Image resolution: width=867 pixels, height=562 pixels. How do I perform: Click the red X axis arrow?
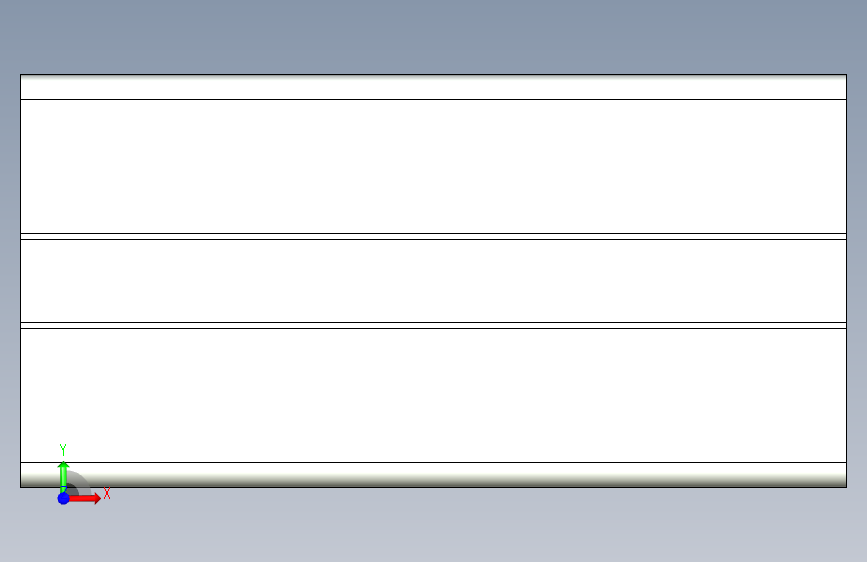pyautogui.click(x=85, y=498)
